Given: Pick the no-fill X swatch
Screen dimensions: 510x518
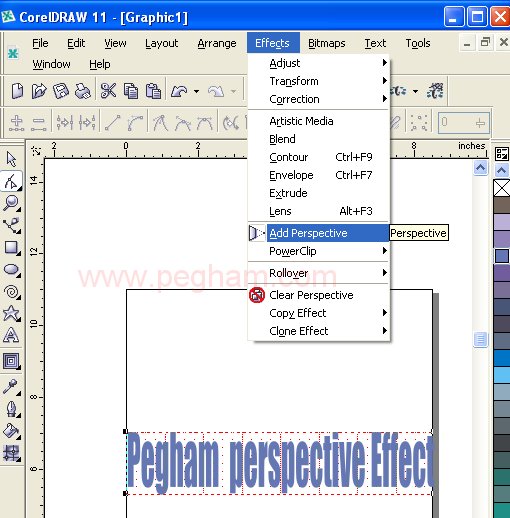Looking at the screenshot, I should click(x=502, y=188).
